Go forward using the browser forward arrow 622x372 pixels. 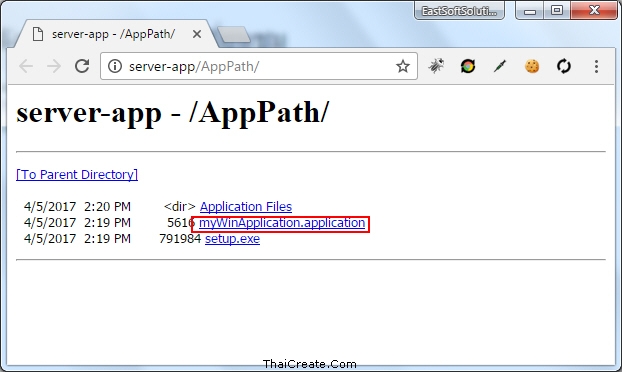[x=54, y=66]
